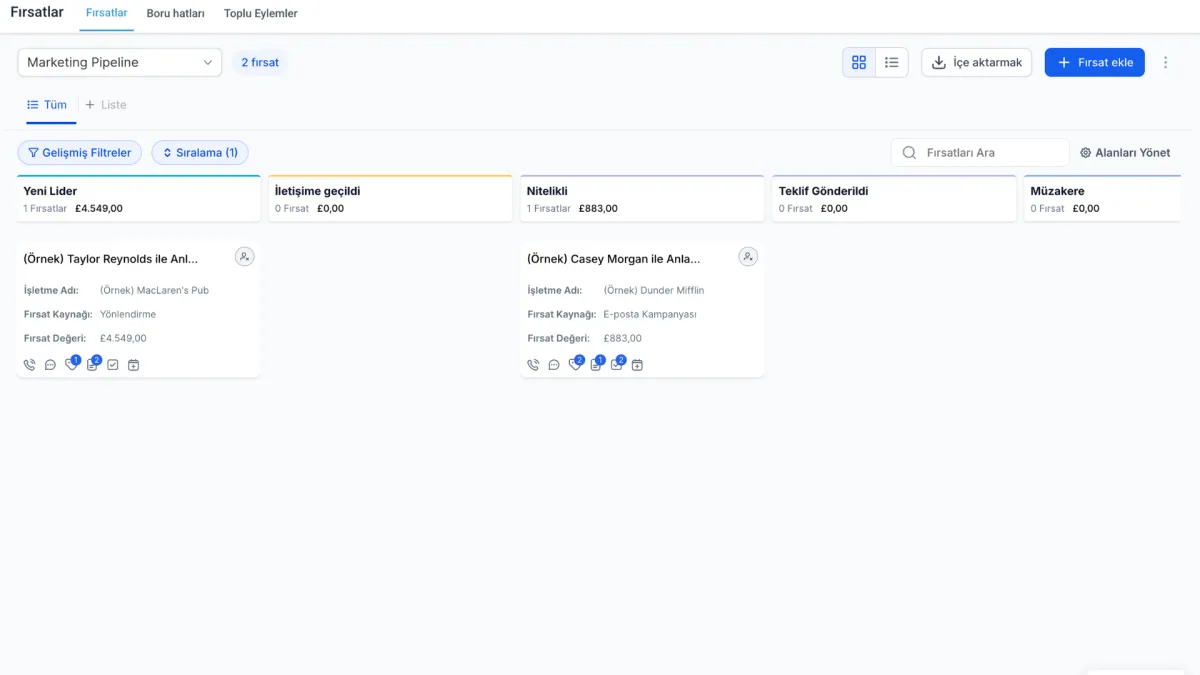
Task: Open Alanları Yönet field manager
Action: point(1125,153)
